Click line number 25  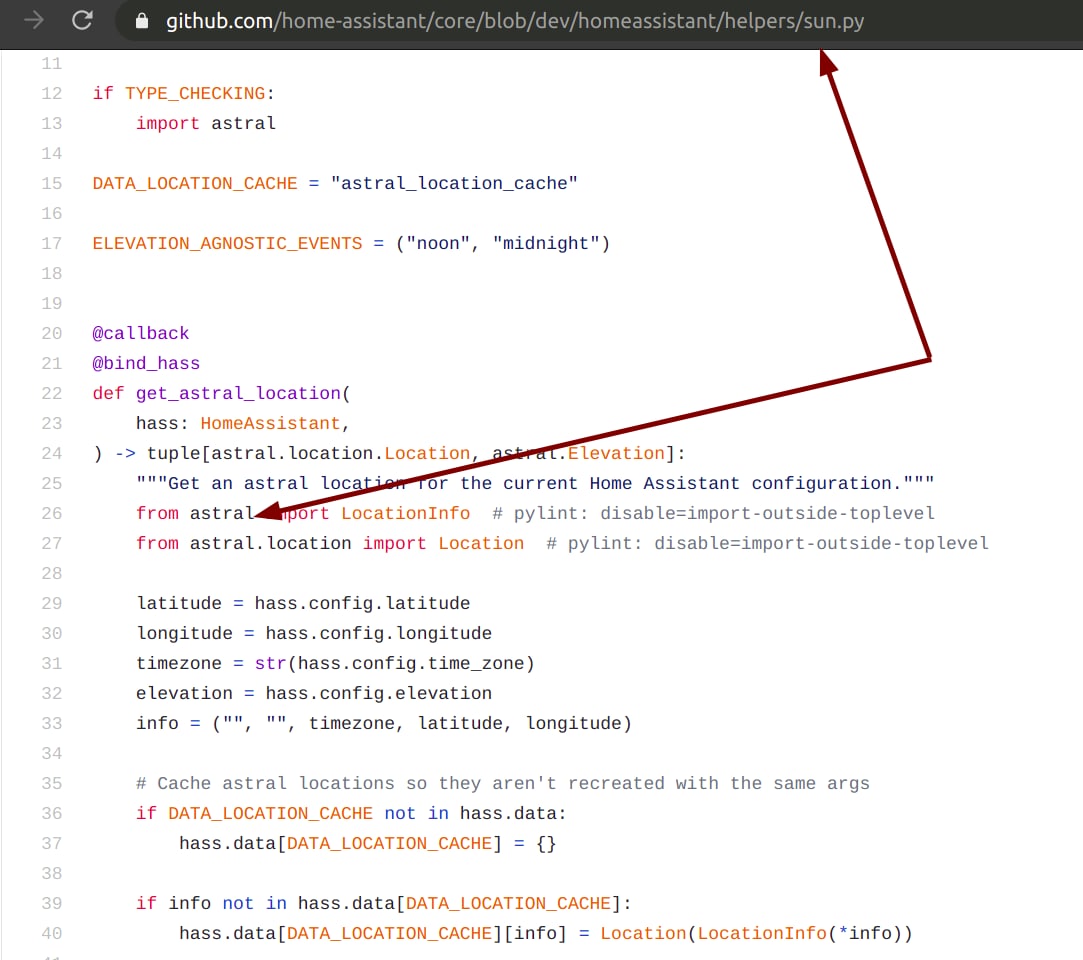[x=52, y=483]
